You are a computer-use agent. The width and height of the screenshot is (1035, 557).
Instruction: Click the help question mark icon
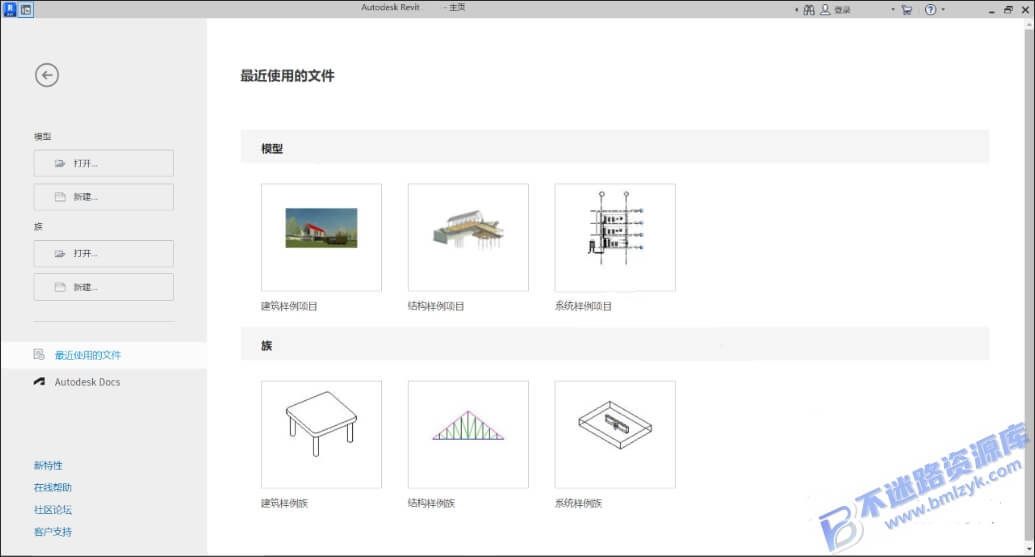(930, 10)
